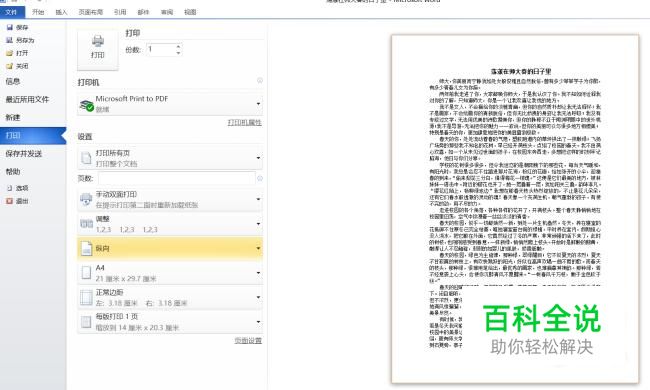Click the normal margins page icon
The height and width of the screenshot is (390, 650).
point(86,297)
